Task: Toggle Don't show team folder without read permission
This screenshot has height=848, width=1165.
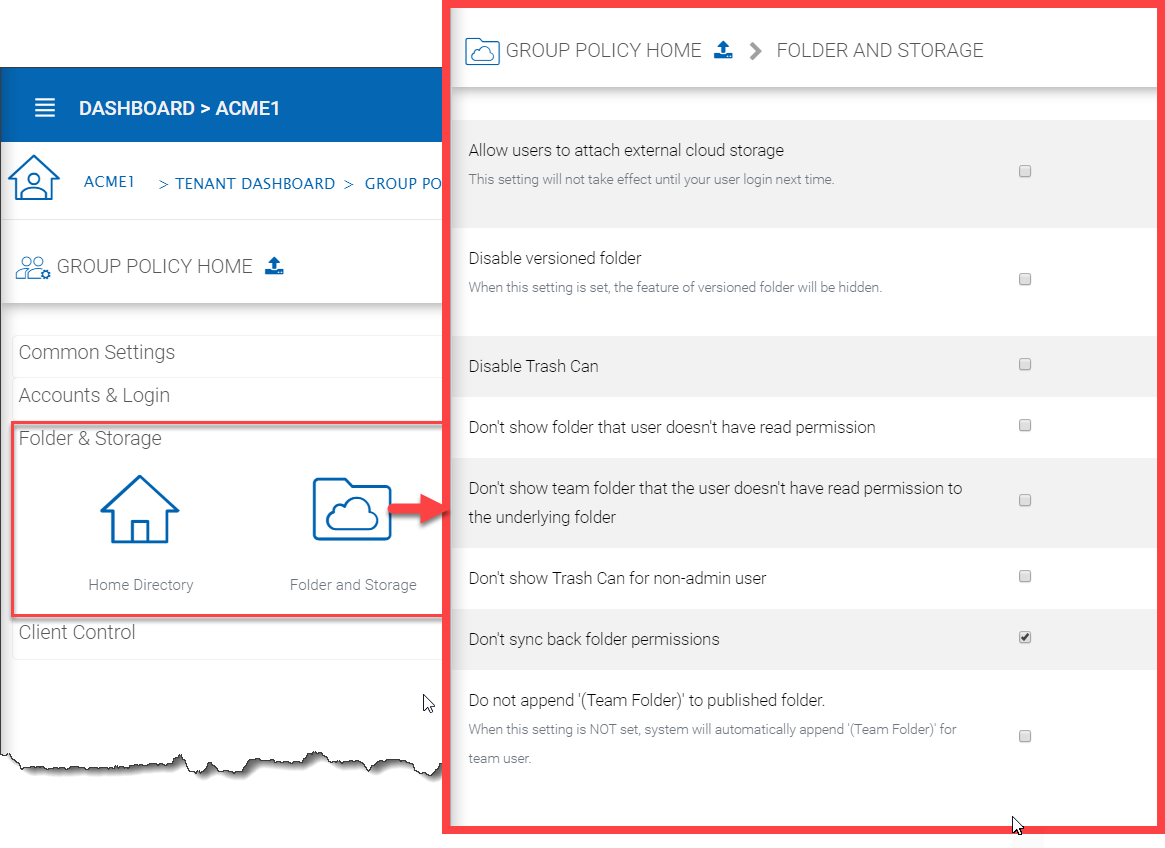Action: pos(1025,500)
